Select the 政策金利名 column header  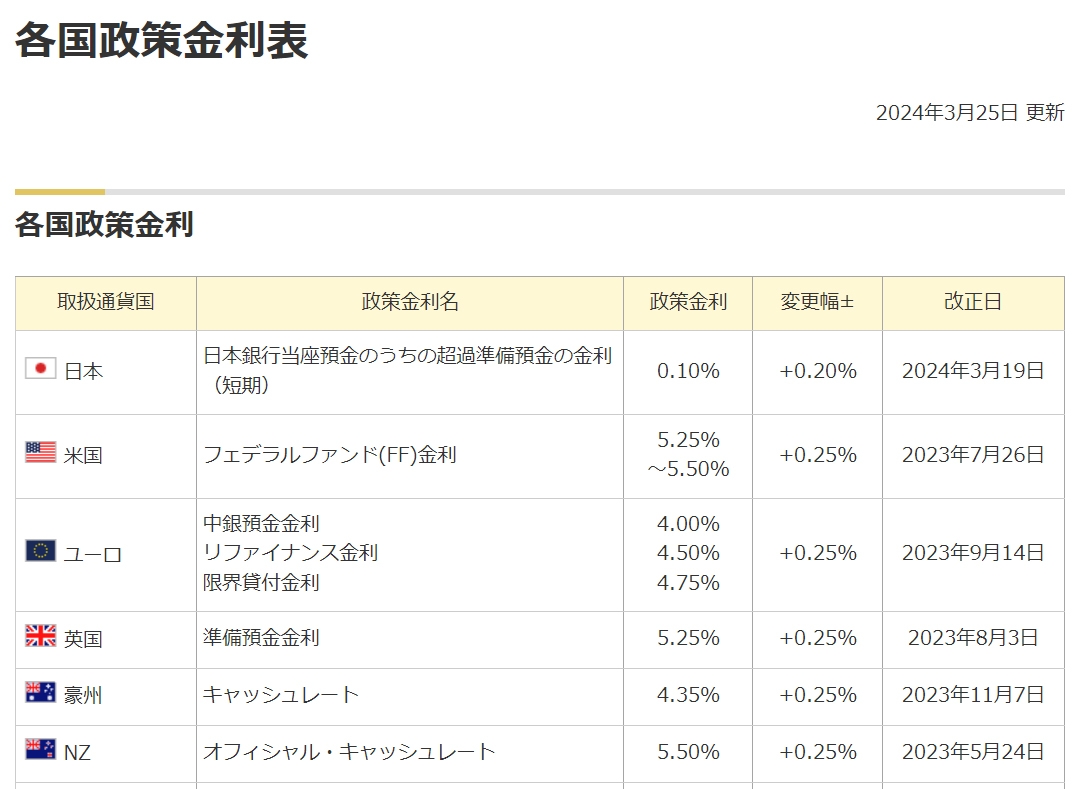[410, 303]
